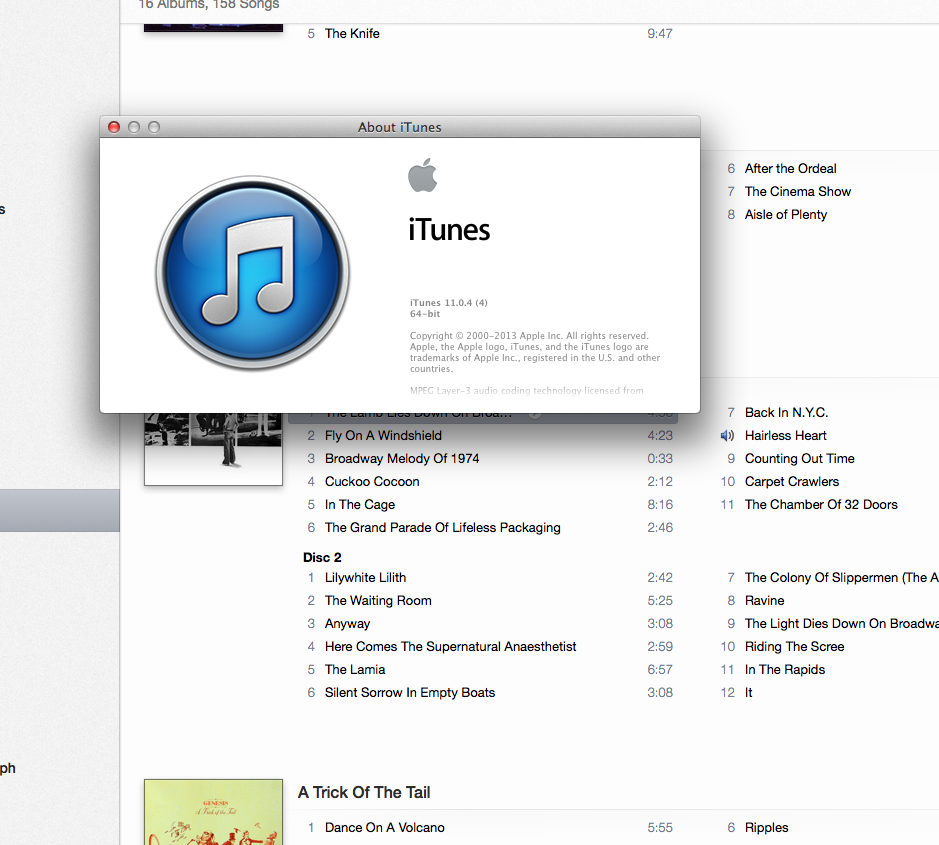This screenshot has width=939, height=845.
Task: Close the About iTunes window
Action: [x=113, y=127]
